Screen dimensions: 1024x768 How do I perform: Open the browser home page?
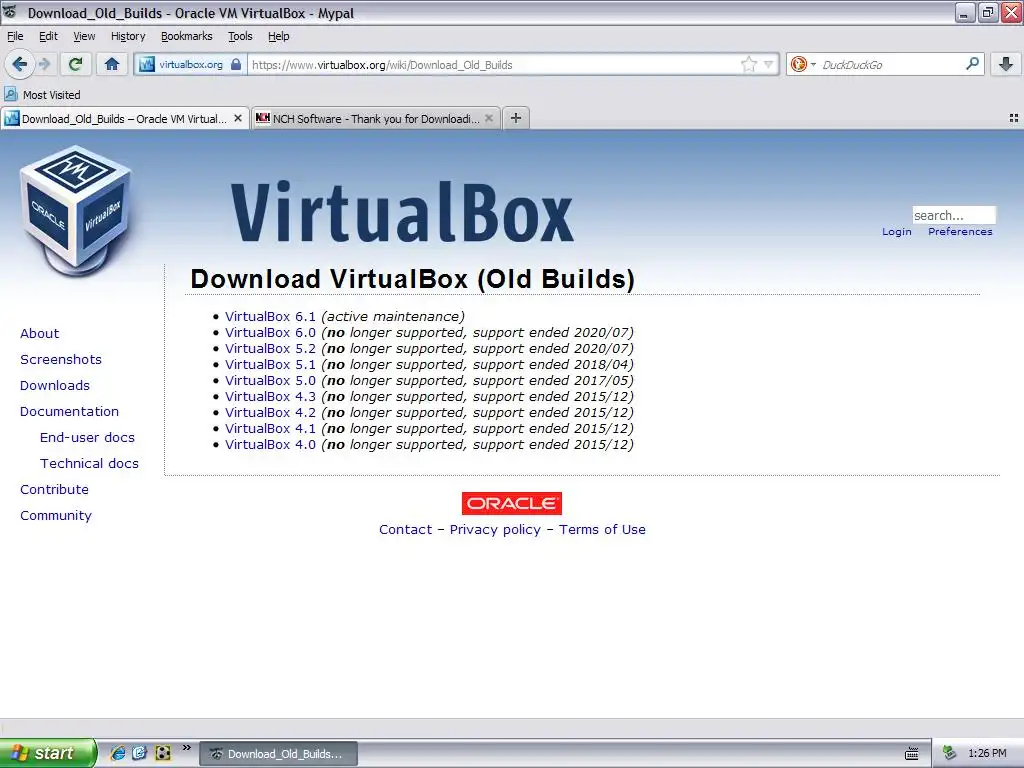pos(112,64)
